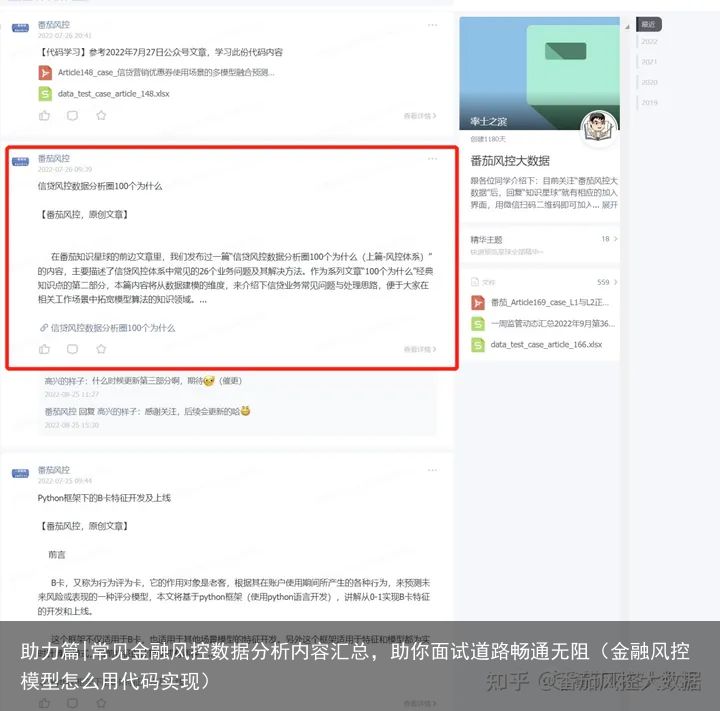This screenshot has height=711, width=720.
Task: Star the 信贷风控数据分析圈100个为什么 post
Action: (x=101, y=349)
